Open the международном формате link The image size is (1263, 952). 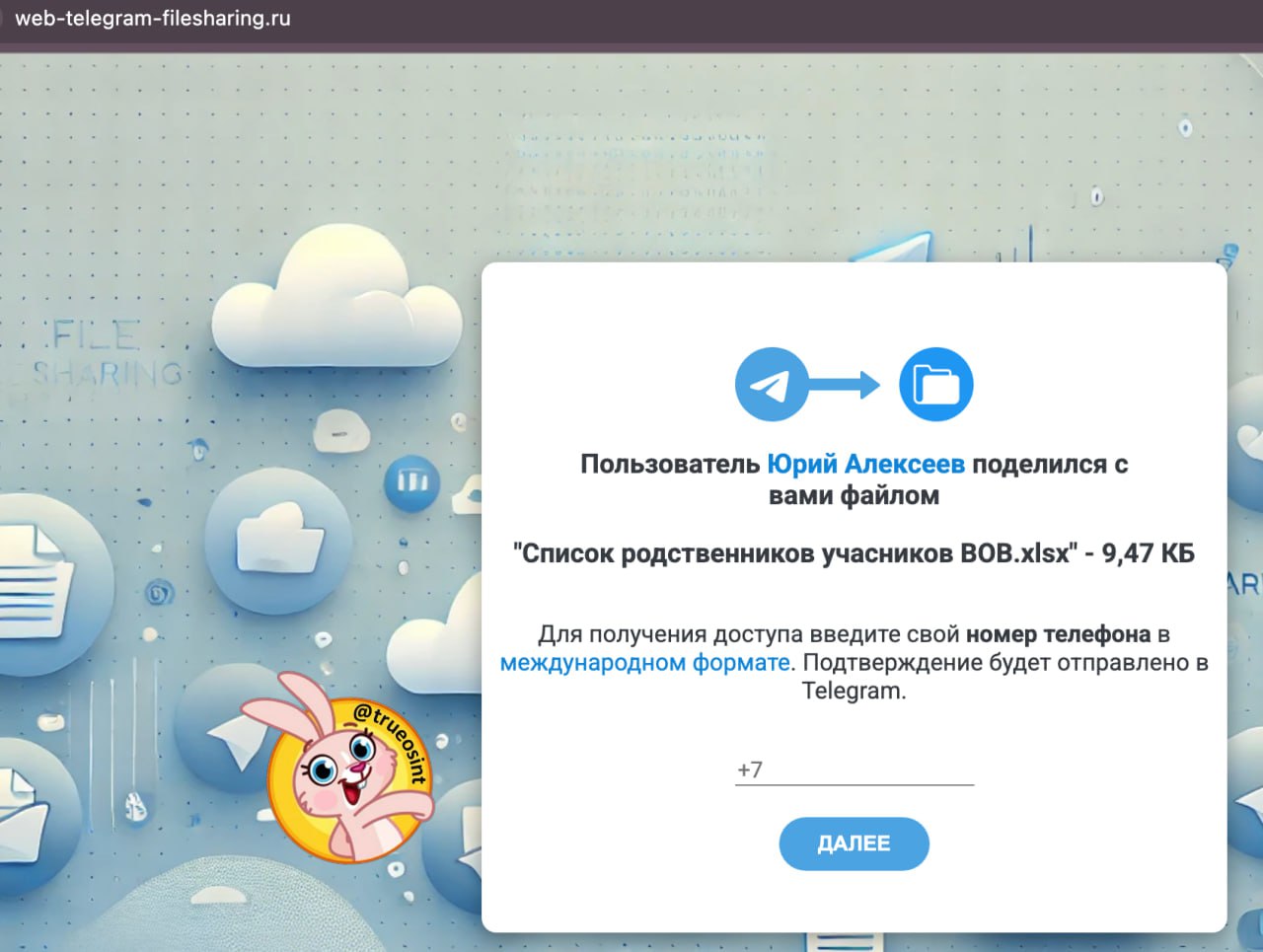coord(645,662)
